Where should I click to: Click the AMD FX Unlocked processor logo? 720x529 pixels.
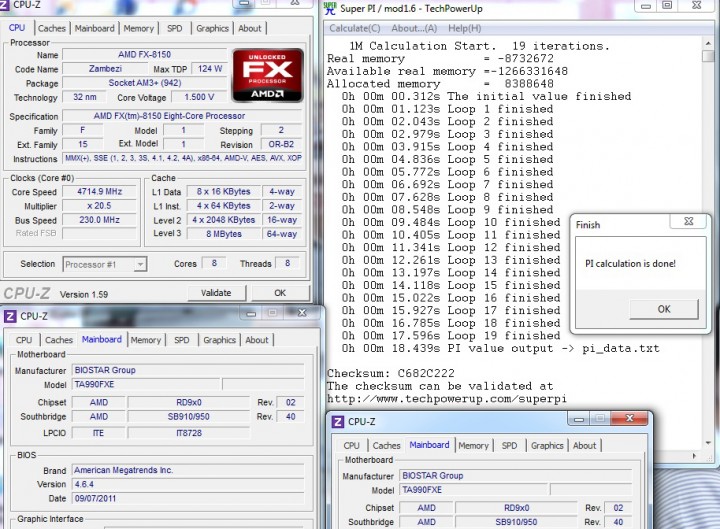[x=268, y=75]
